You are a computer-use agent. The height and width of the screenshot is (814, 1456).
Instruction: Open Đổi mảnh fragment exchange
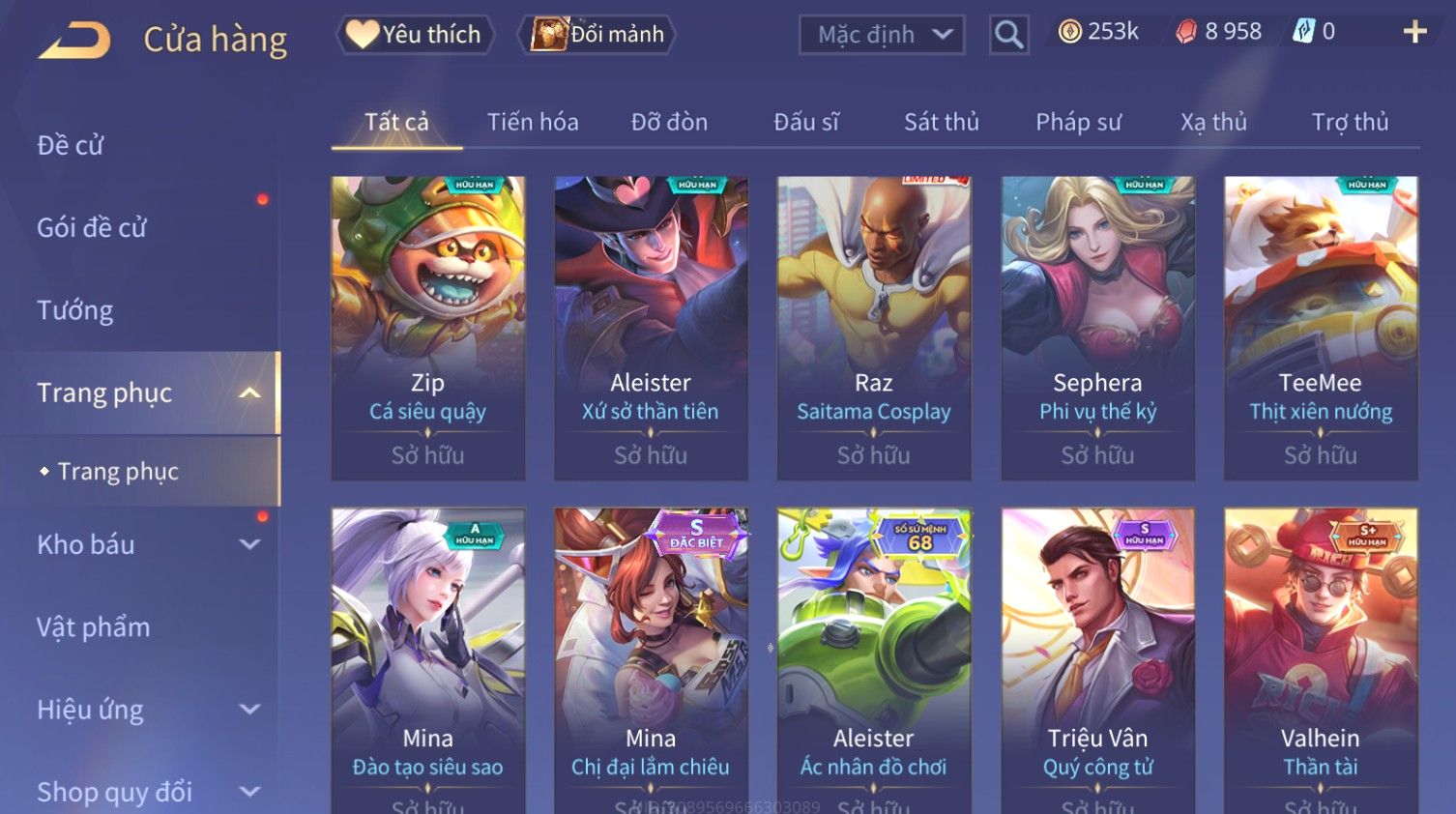pos(597,35)
